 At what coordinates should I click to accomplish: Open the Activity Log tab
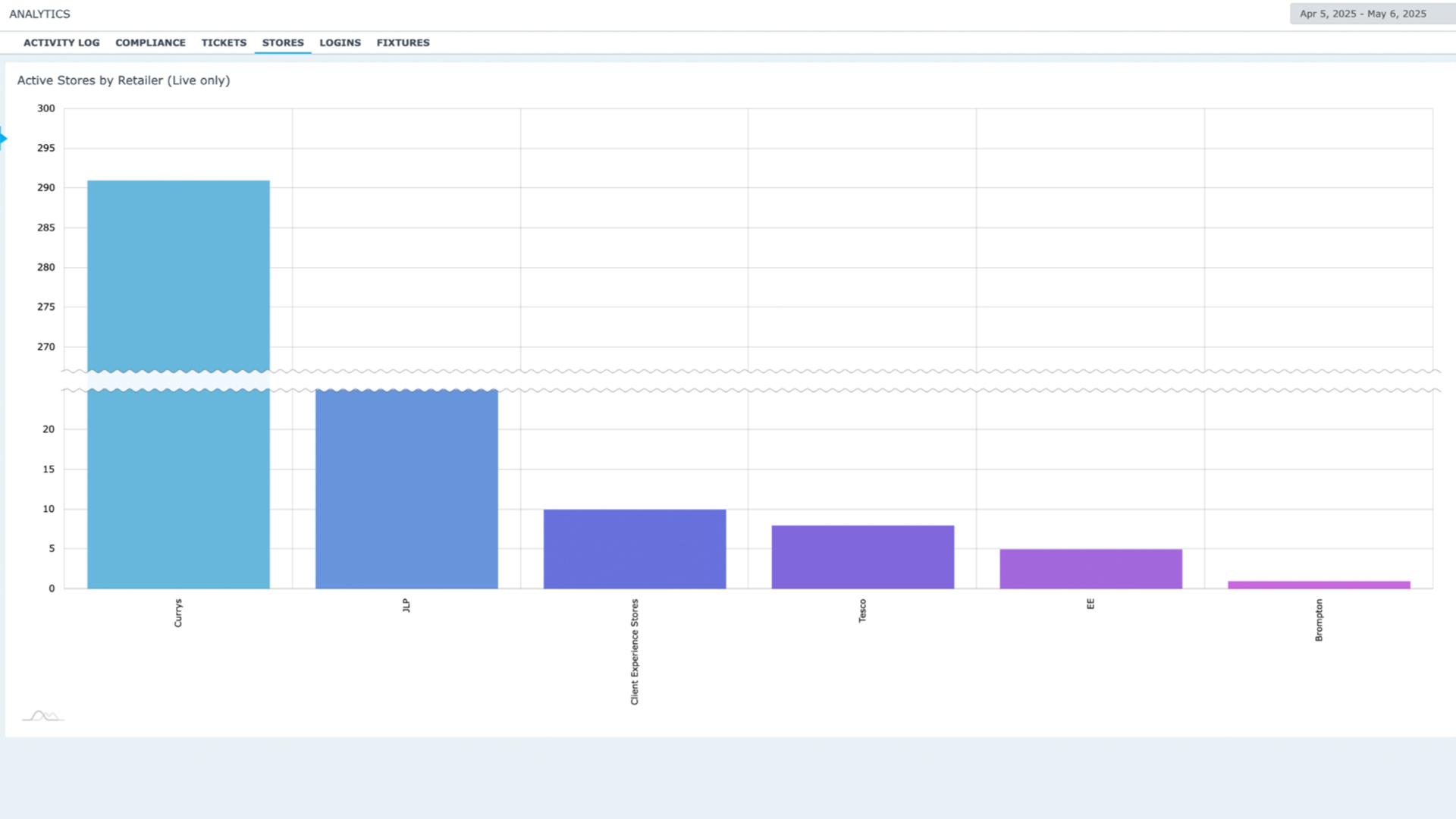pos(61,42)
